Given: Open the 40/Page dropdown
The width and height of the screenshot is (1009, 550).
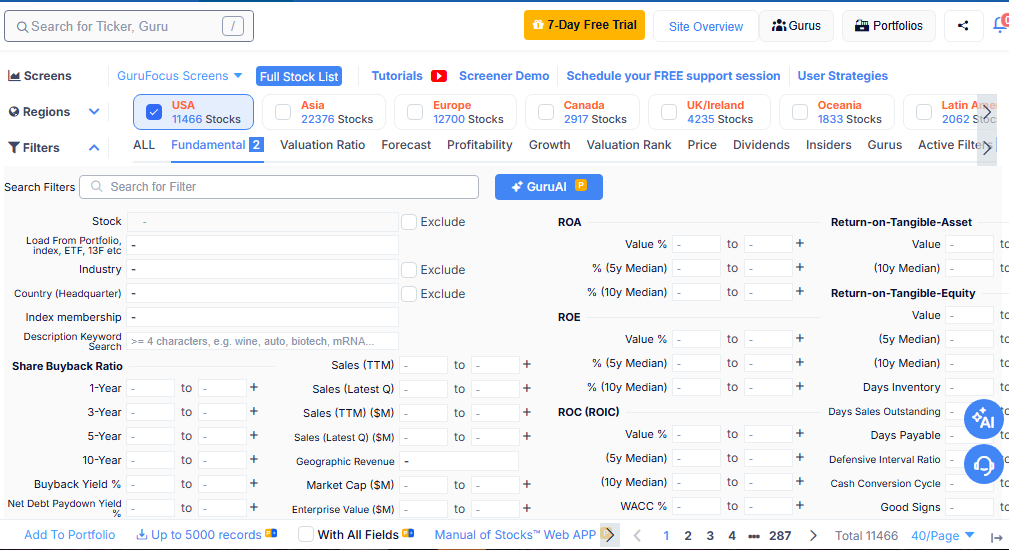Looking at the screenshot, I should coord(943,536).
